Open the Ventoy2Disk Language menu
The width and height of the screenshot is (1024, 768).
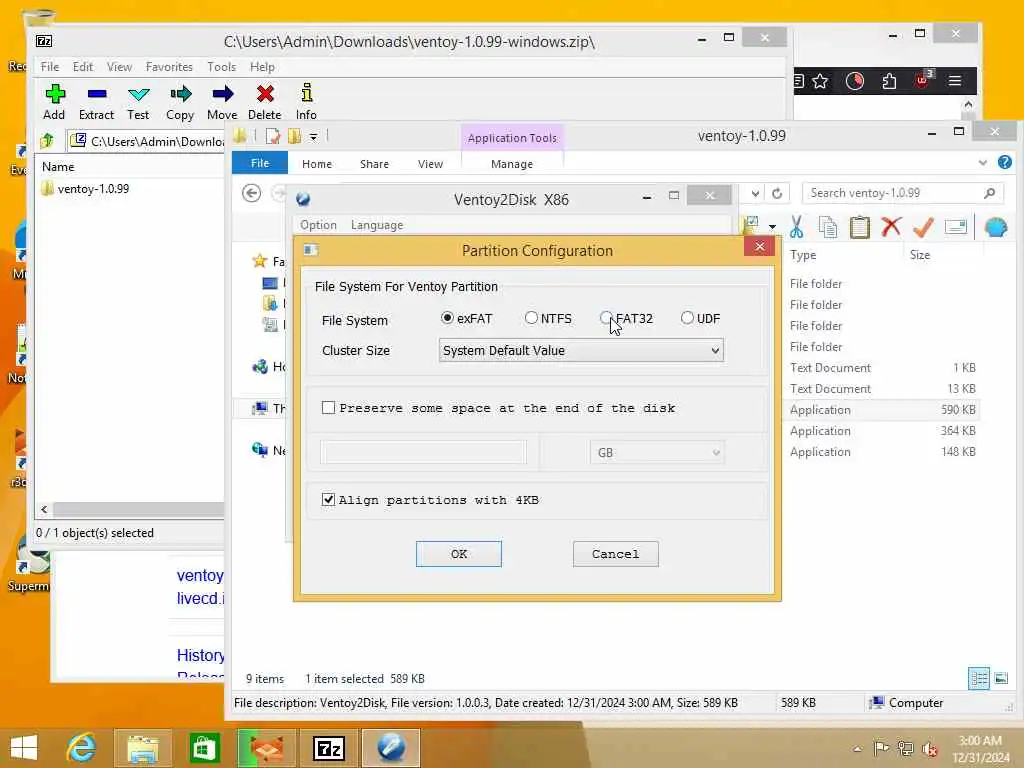(x=377, y=225)
